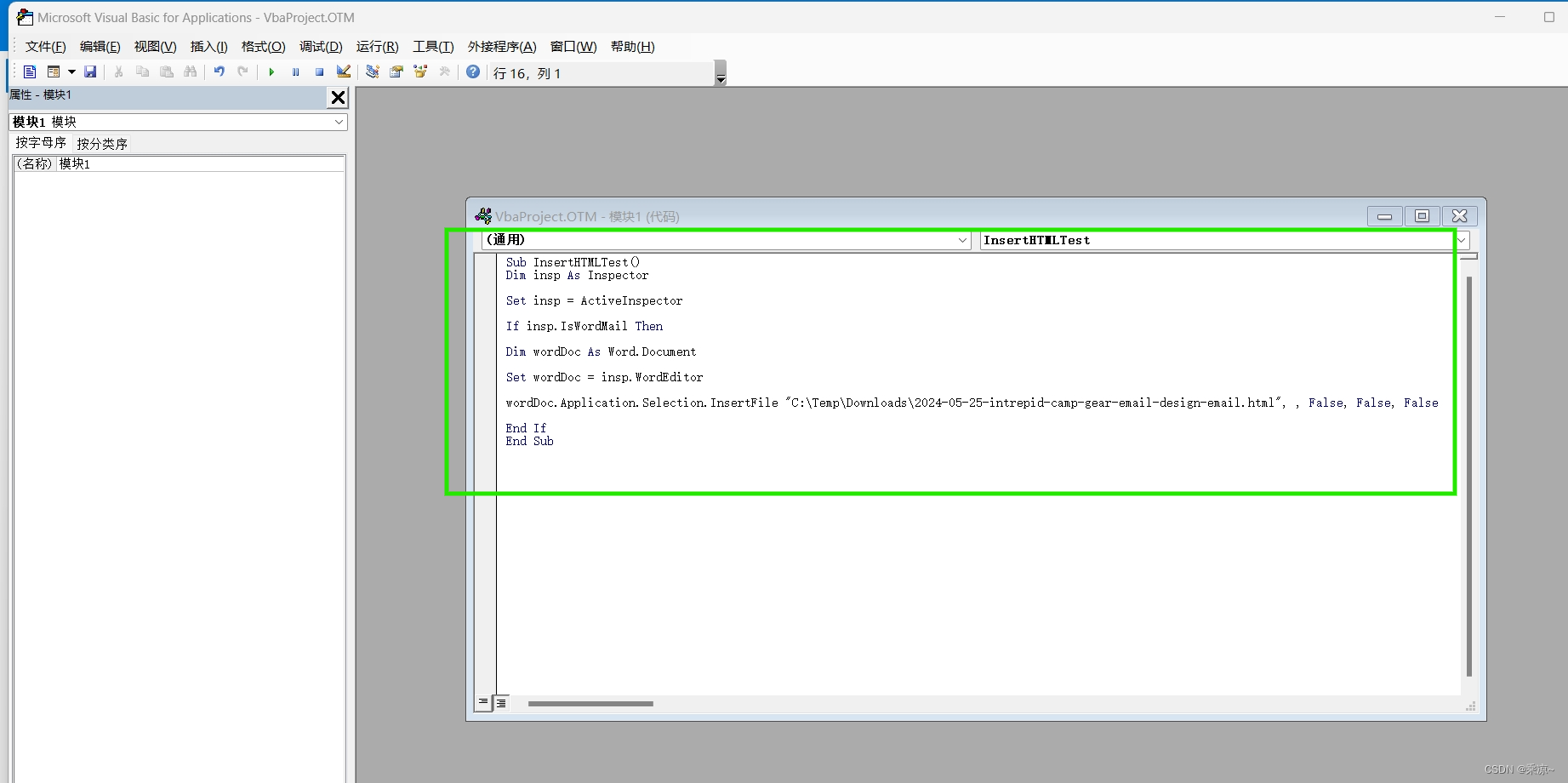Minimize the main VBA editor window
The image size is (1568, 783).
1500,17
